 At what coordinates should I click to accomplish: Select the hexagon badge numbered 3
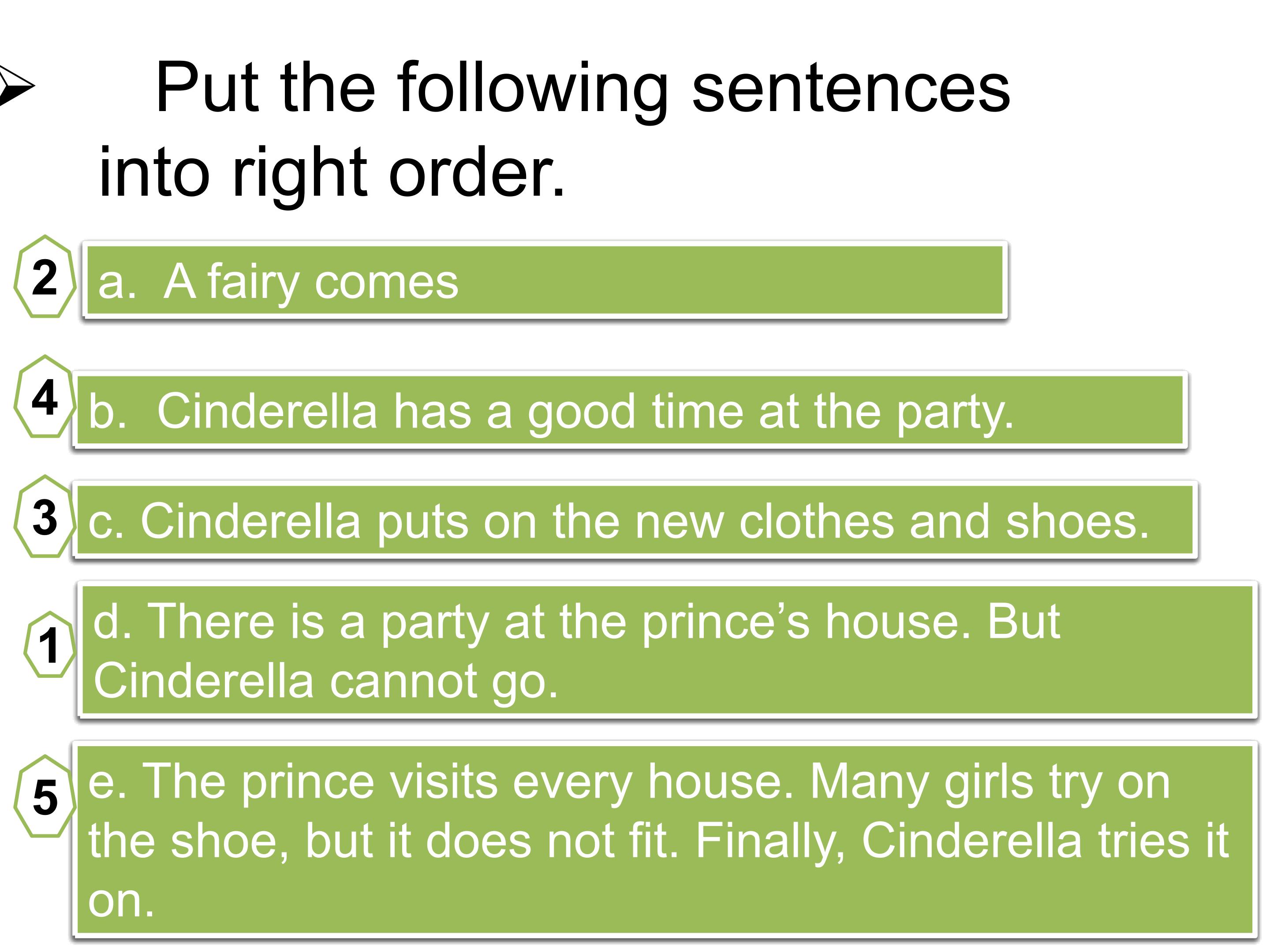tap(45, 517)
